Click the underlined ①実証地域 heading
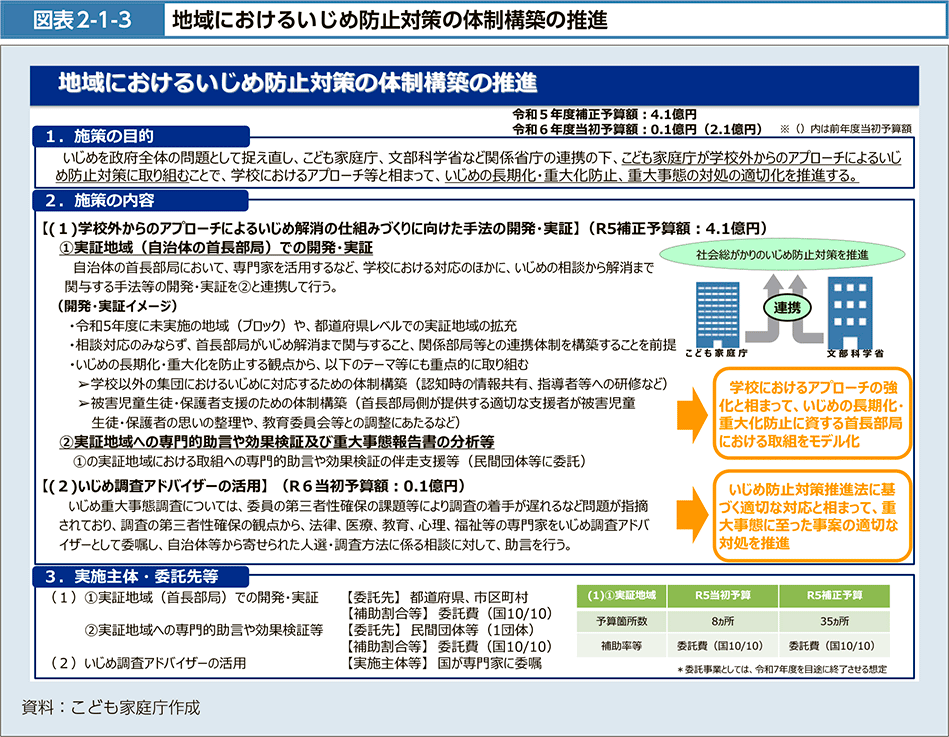The height and width of the screenshot is (737, 949). click(202, 249)
